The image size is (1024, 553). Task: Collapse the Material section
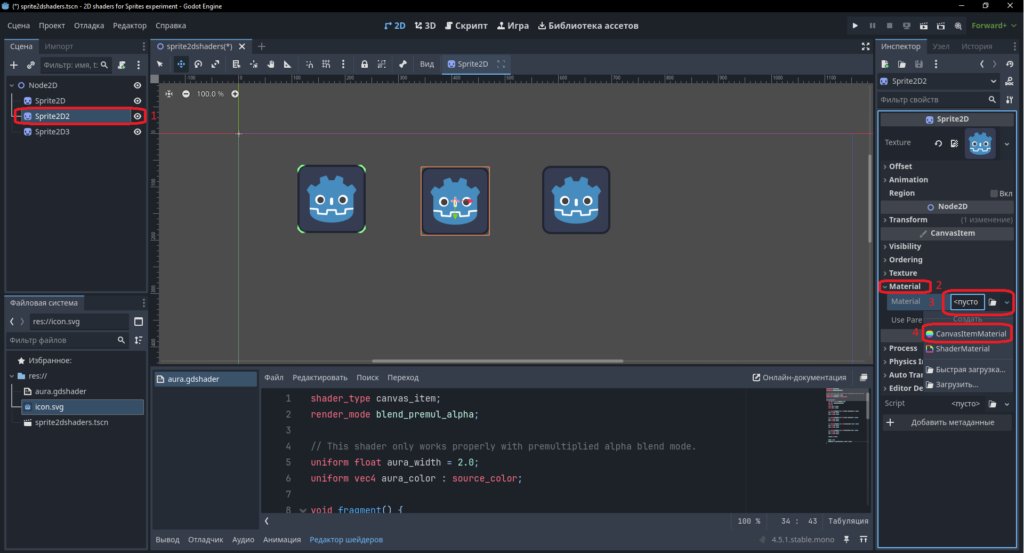coord(904,287)
